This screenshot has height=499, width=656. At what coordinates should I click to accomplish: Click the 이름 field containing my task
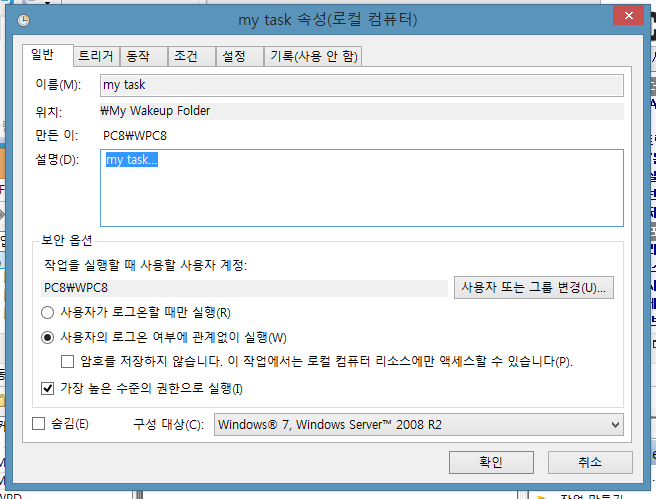point(360,86)
